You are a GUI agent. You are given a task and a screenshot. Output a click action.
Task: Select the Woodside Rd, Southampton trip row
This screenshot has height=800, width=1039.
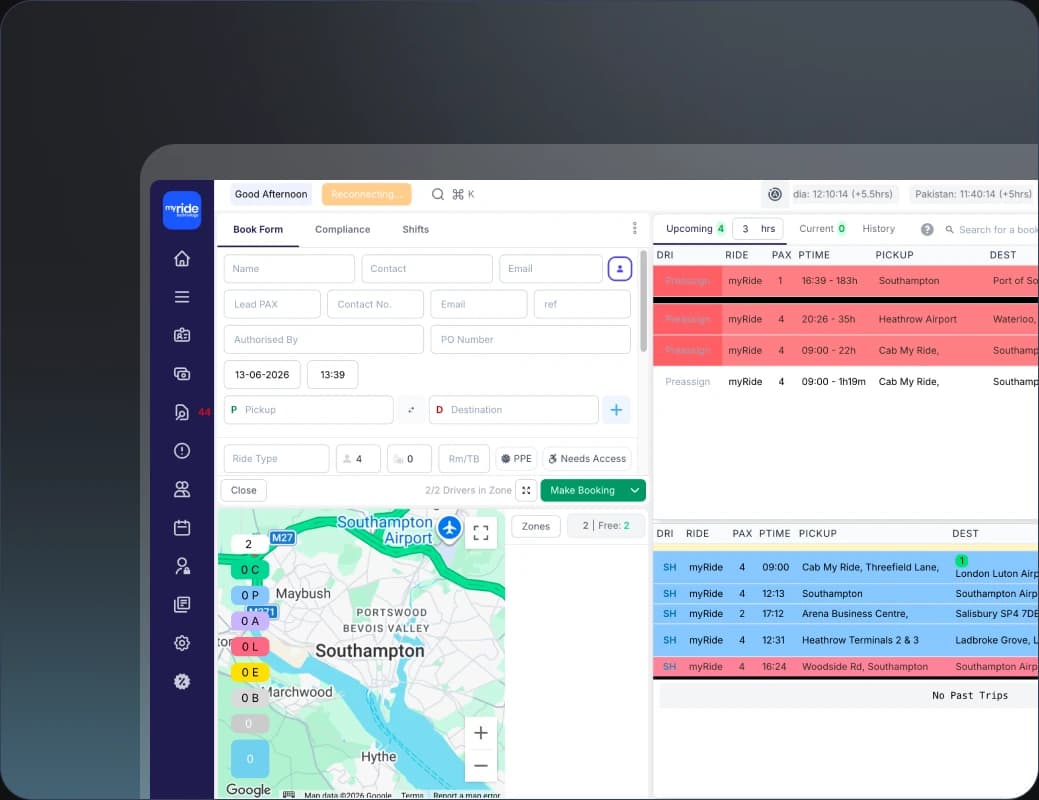coord(846,667)
